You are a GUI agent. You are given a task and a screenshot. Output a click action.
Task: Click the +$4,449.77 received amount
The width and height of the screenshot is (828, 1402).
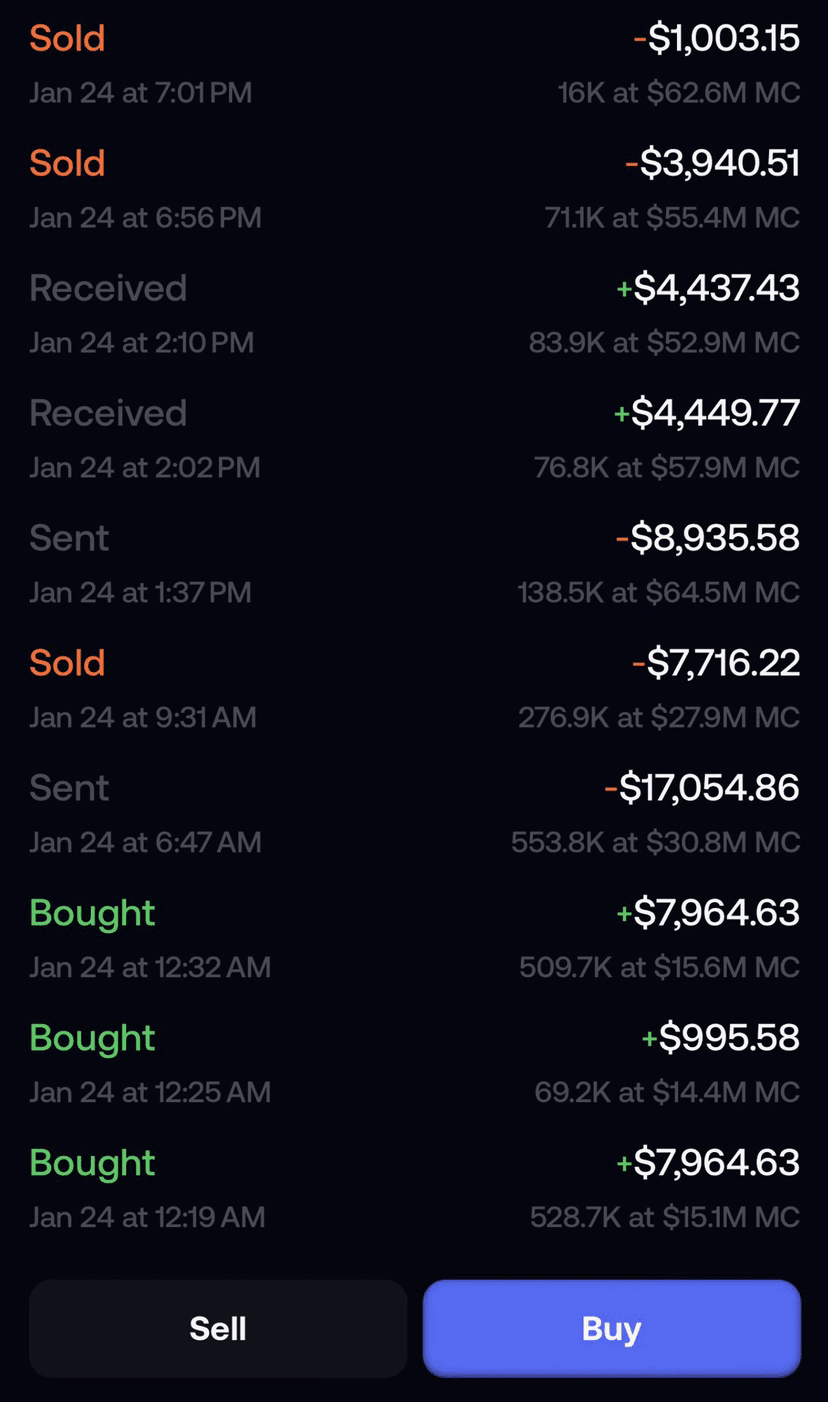(707, 414)
